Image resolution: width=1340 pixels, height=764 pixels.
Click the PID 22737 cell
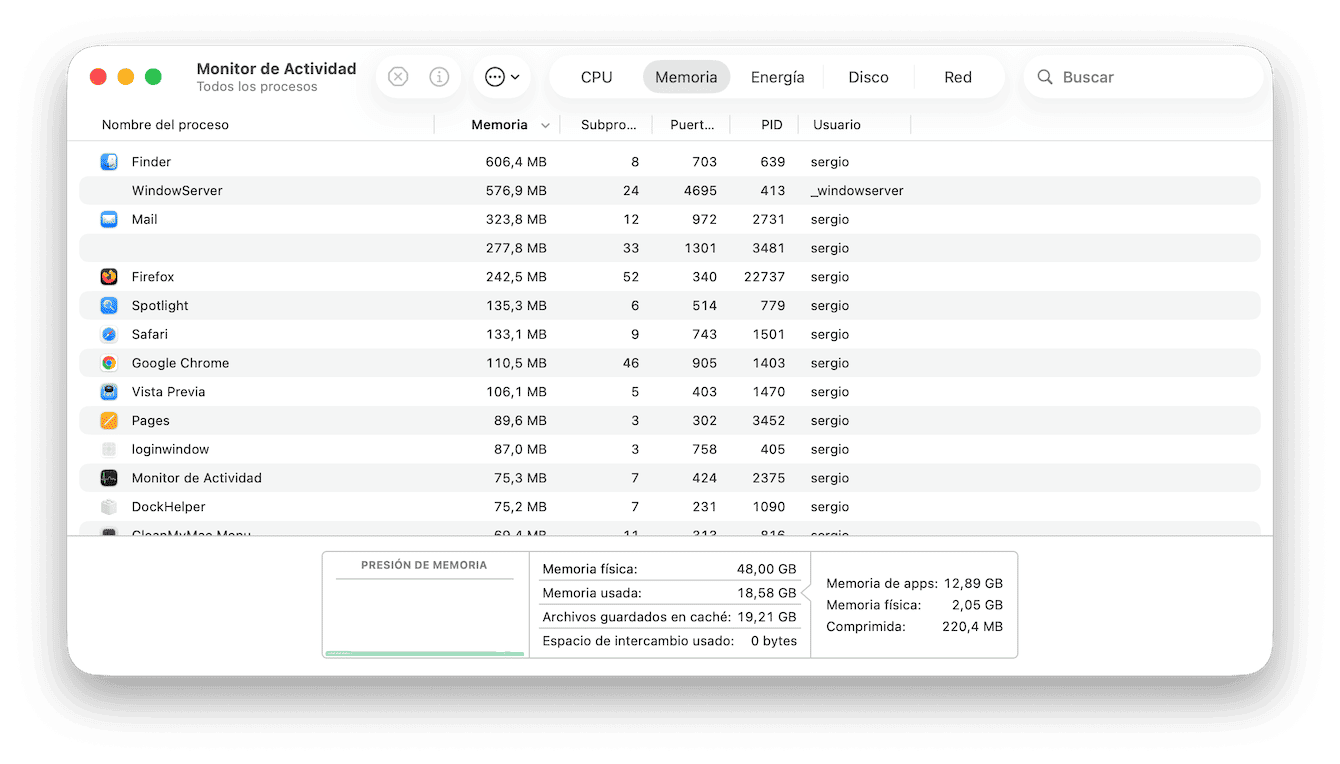764,277
